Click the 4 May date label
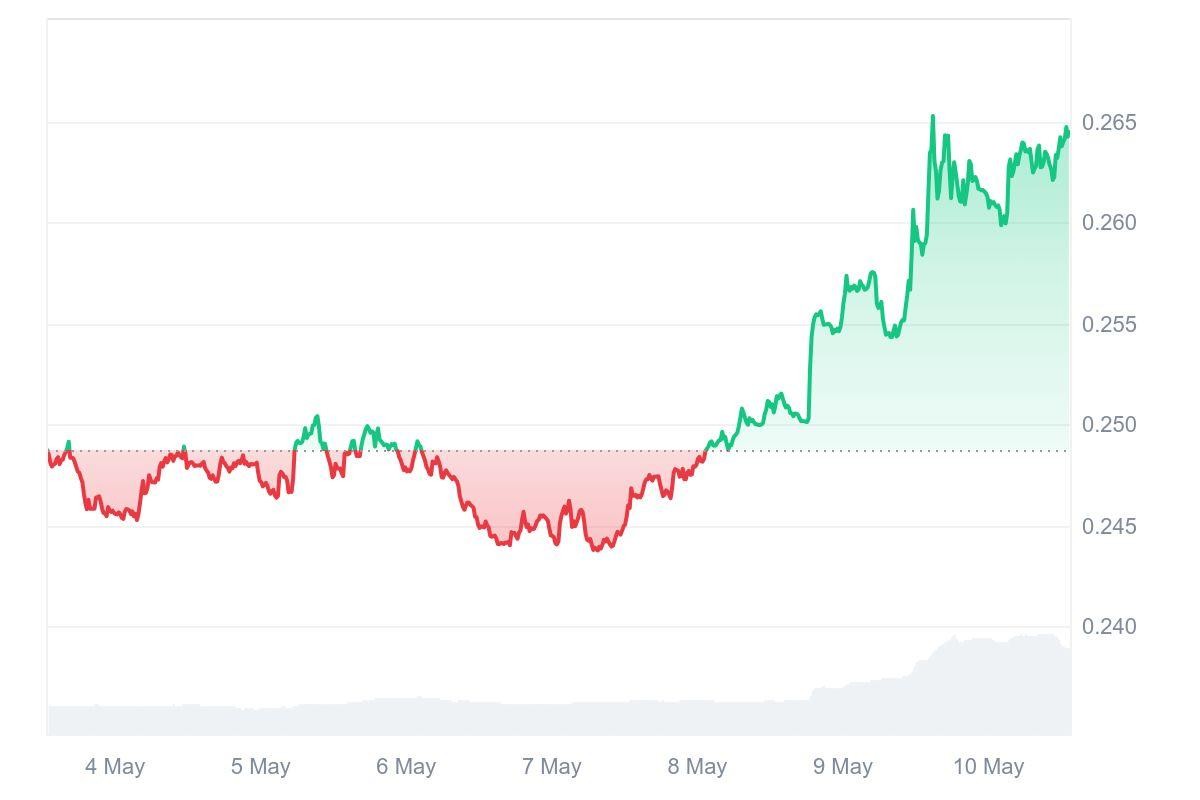 115,767
